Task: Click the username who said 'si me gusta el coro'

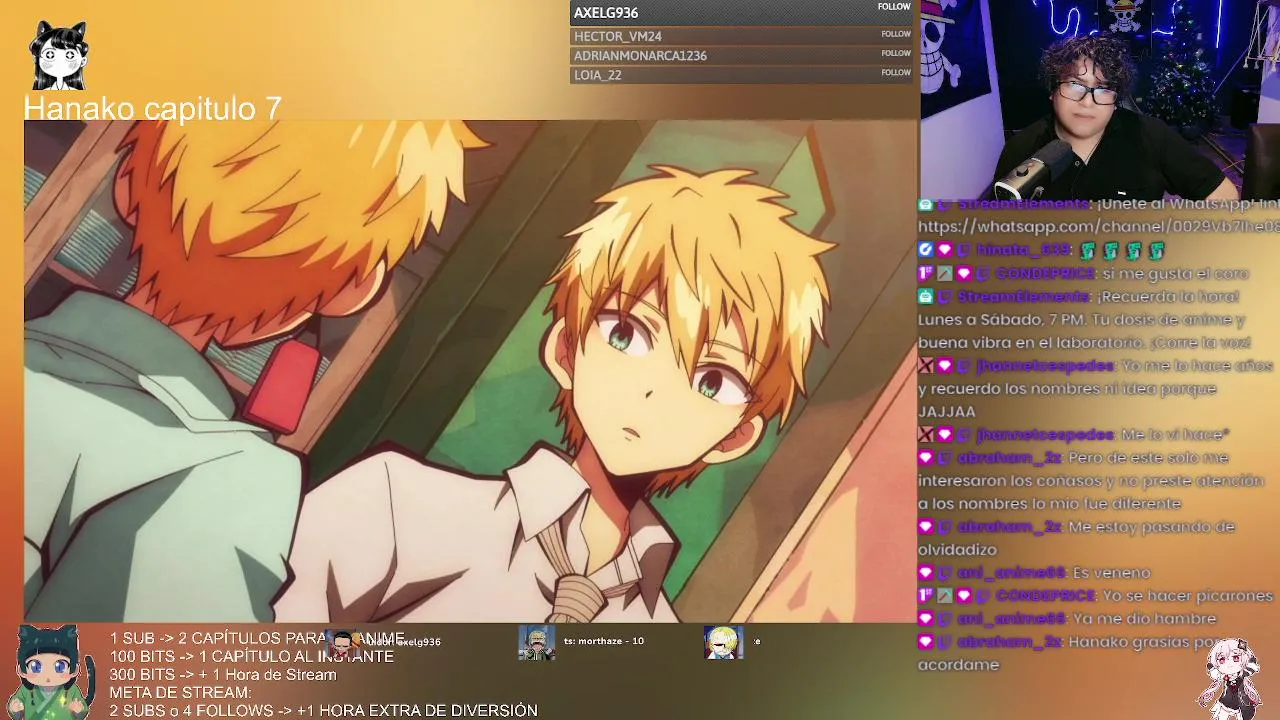Action: (x=1044, y=273)
